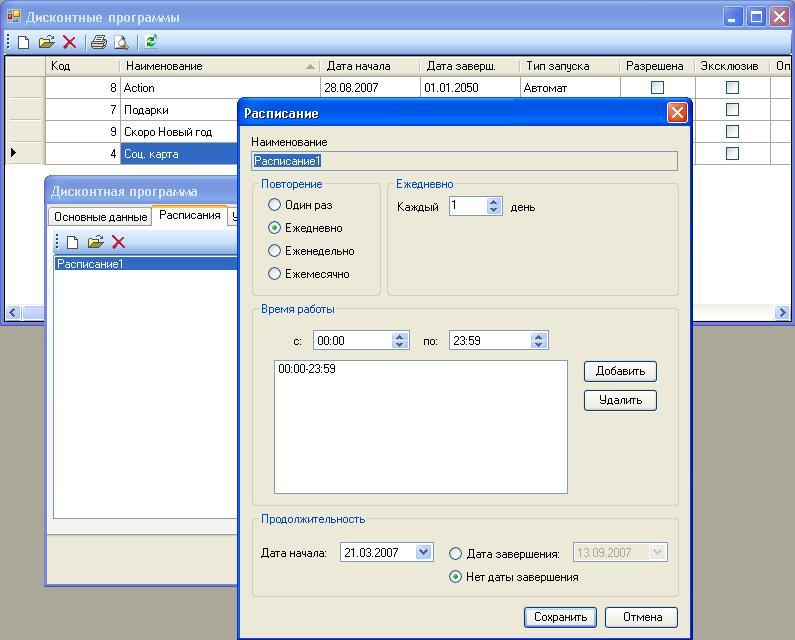Select the Один раз radio button
795x640 pixels.
(x=275, y=205)
